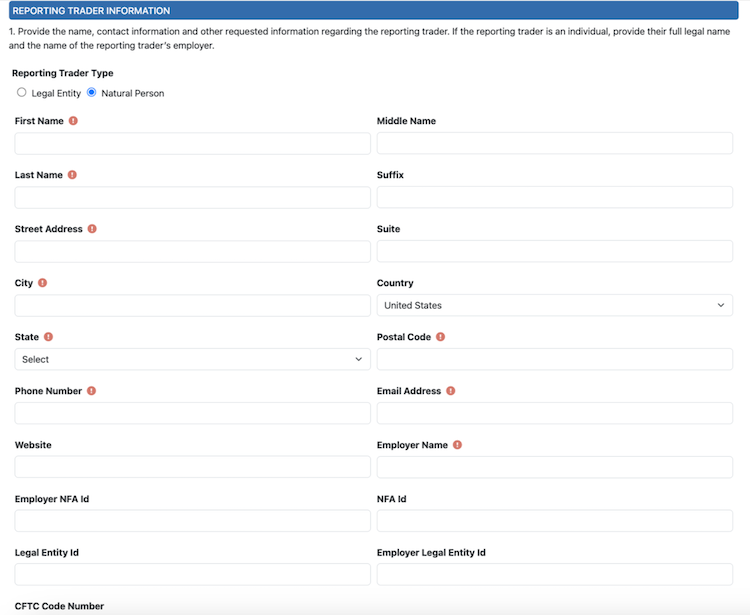Open the State Select dropdown
This screenshot has height=615, width=750.
click(193, 359)
